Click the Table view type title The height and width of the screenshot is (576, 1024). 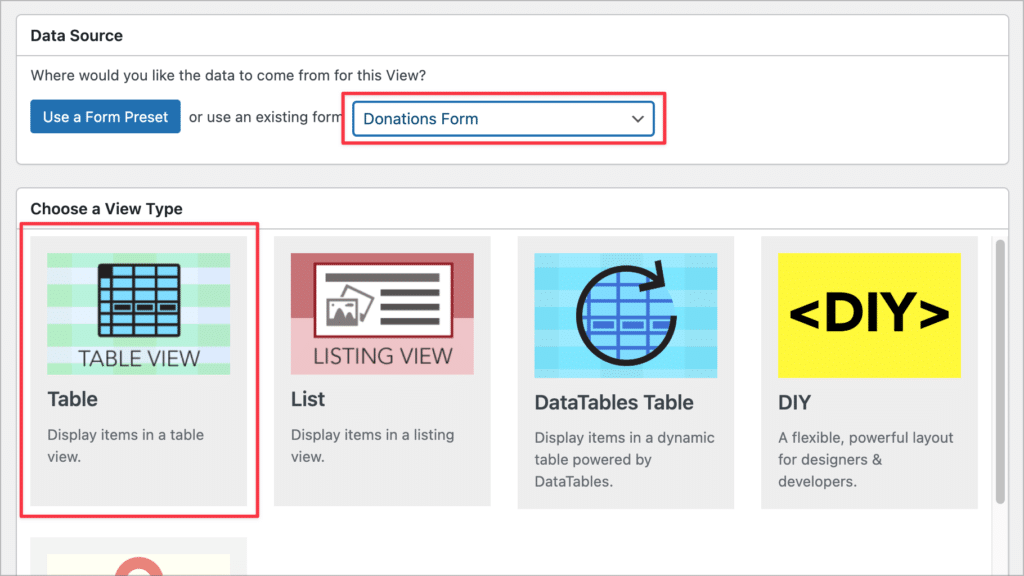pyautogui.click(x=72, y=399)
